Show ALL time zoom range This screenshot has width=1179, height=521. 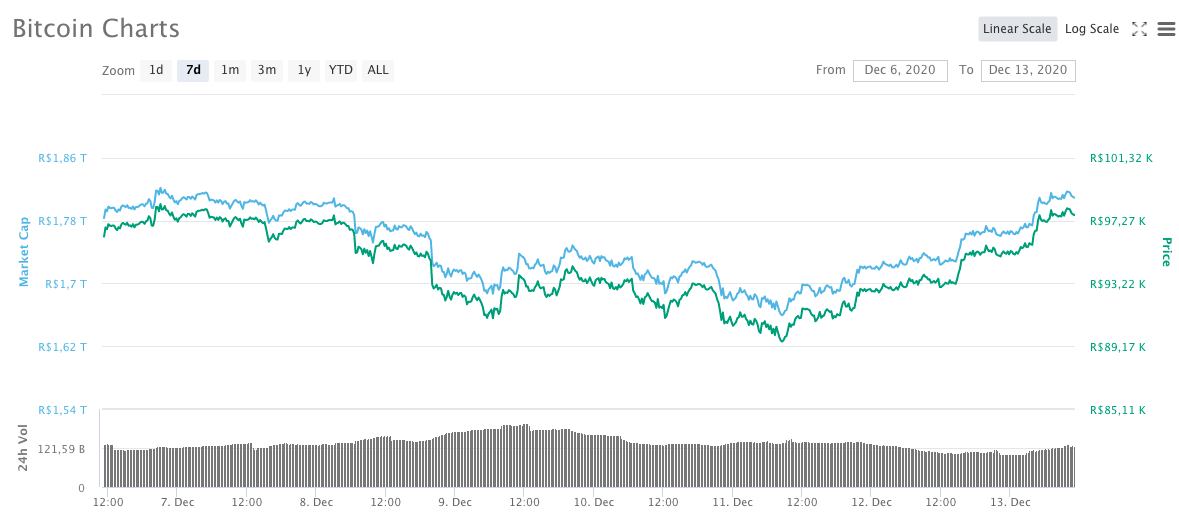pyautogui.click(x=377, y=70)
